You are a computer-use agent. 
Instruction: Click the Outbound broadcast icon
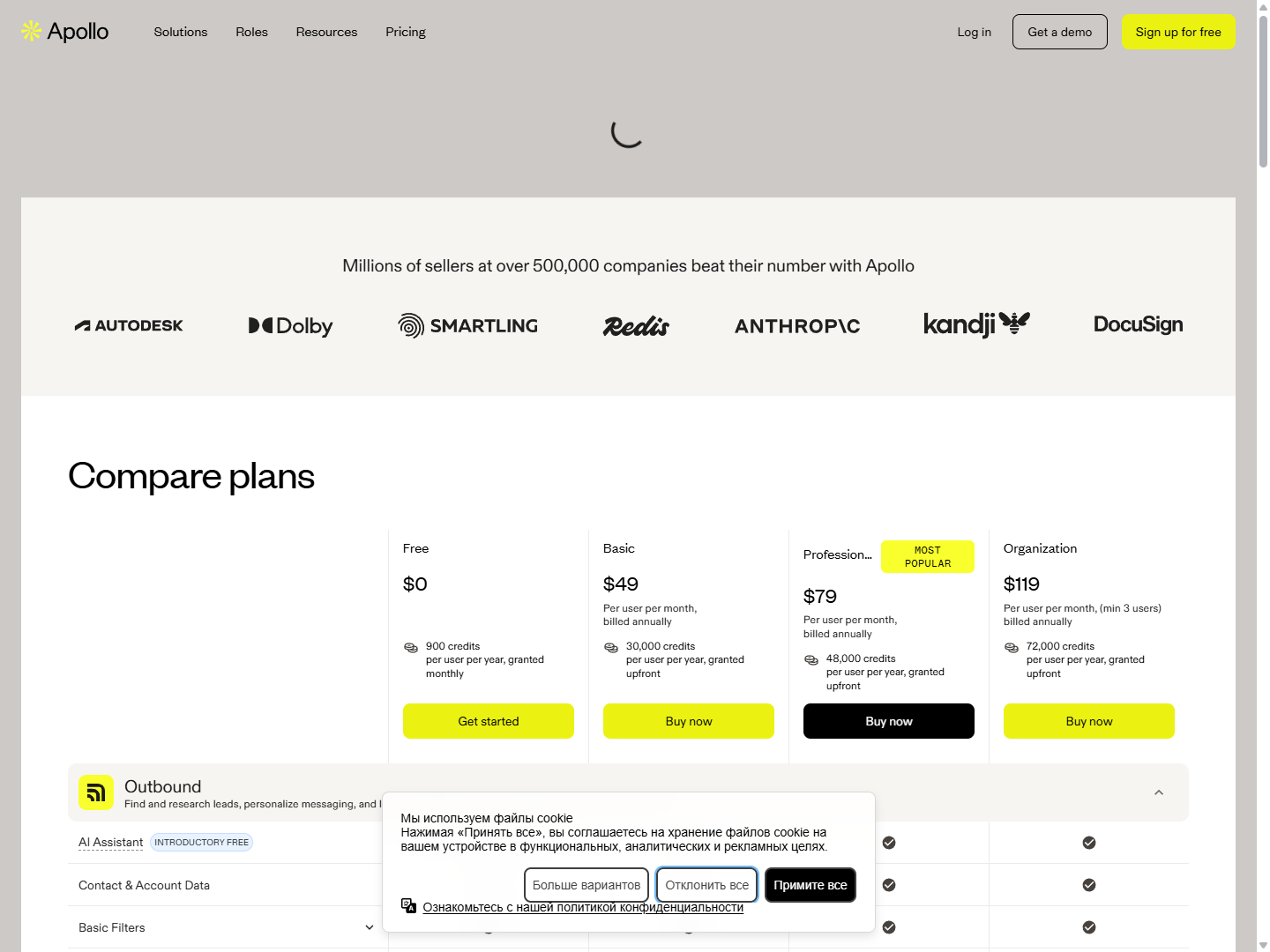95,792
